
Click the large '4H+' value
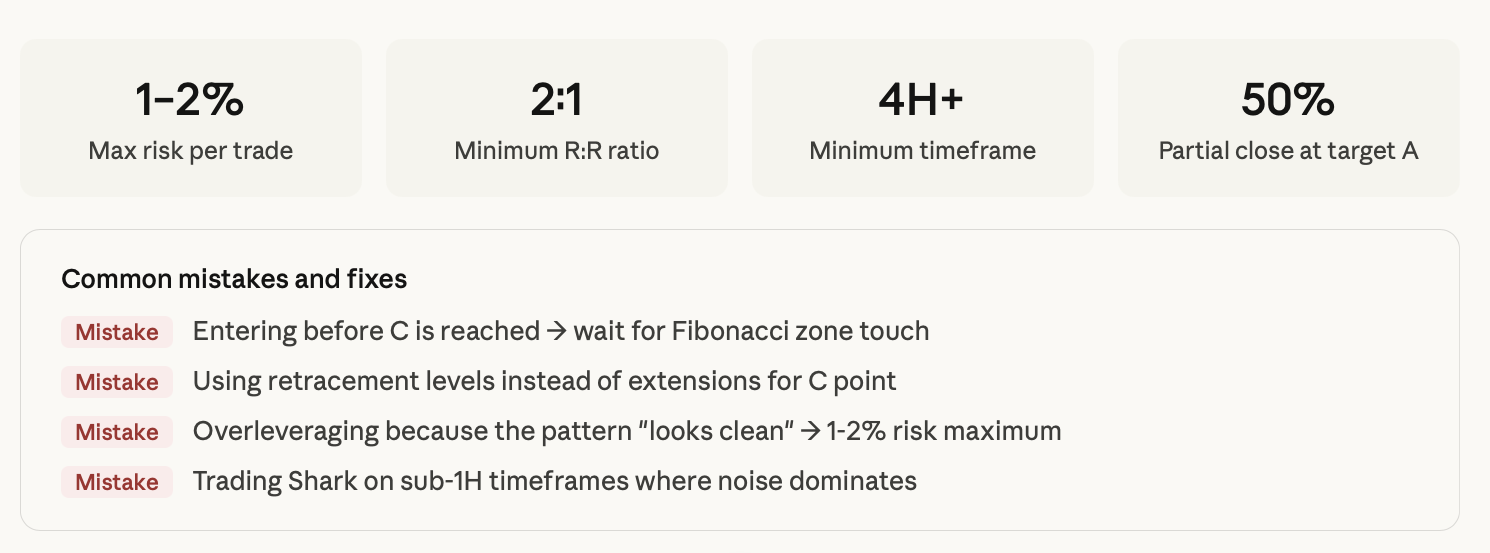922,99
